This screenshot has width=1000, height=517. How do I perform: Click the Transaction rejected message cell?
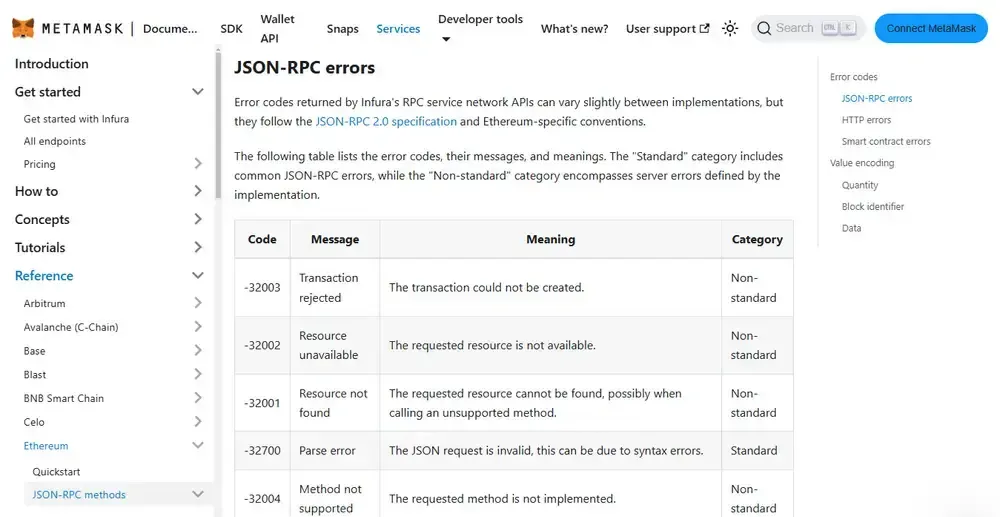point(335,288)
